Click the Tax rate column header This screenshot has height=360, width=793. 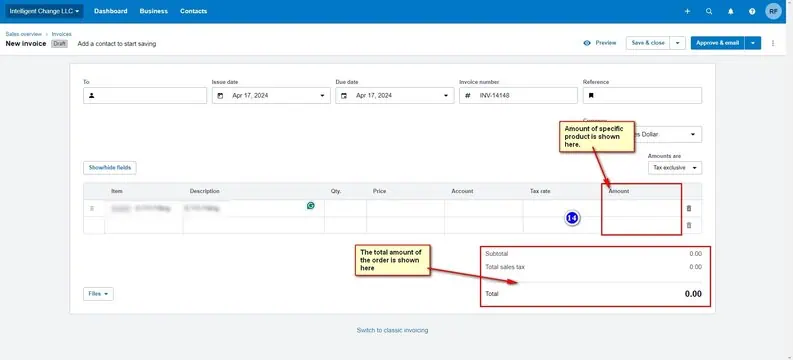pyautogui.click(x=540, y=191)
